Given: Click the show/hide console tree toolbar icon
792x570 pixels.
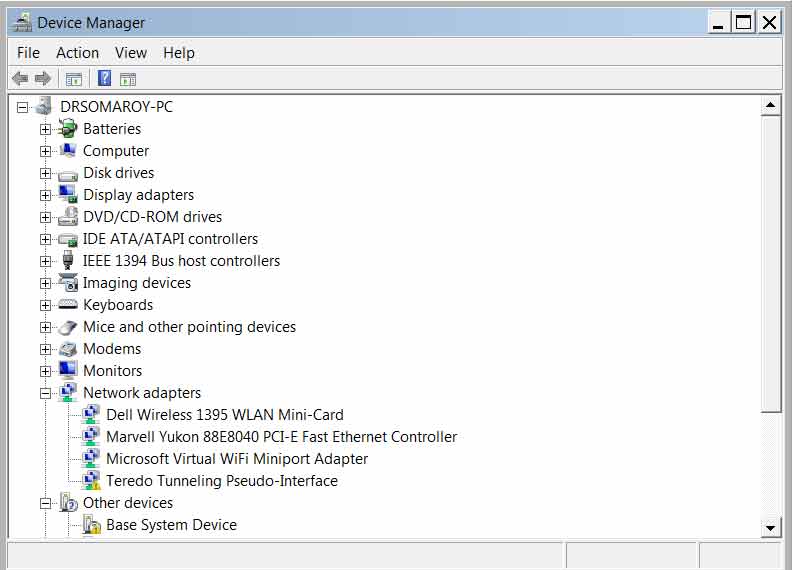Looking at the screenshot, I should [x=74, y=79].
